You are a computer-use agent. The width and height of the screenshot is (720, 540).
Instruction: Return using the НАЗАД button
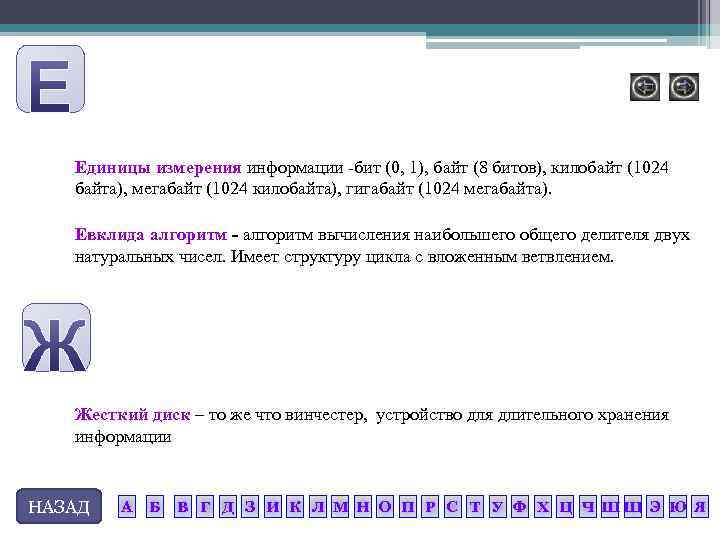click(x=59, y=506)
